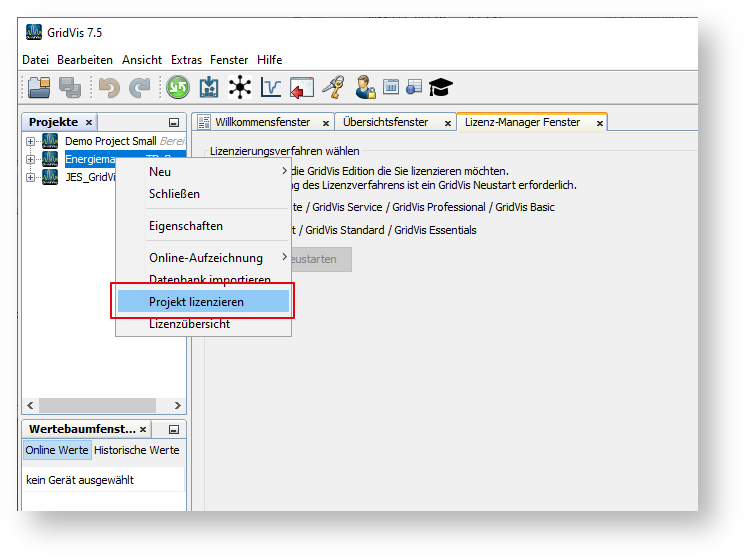The image size is (746, 559).
Task: Open the network topology star icon
Action: pos(240,88)
